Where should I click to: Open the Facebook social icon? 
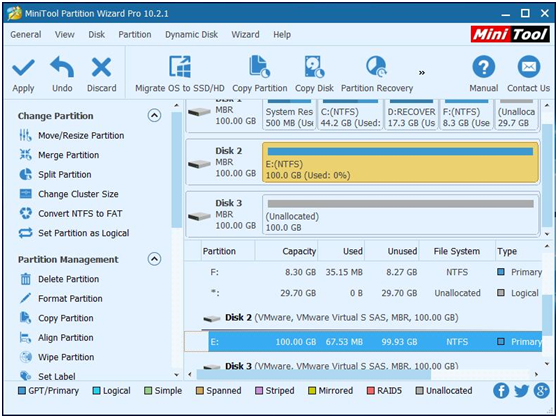(x=501, y=391)
